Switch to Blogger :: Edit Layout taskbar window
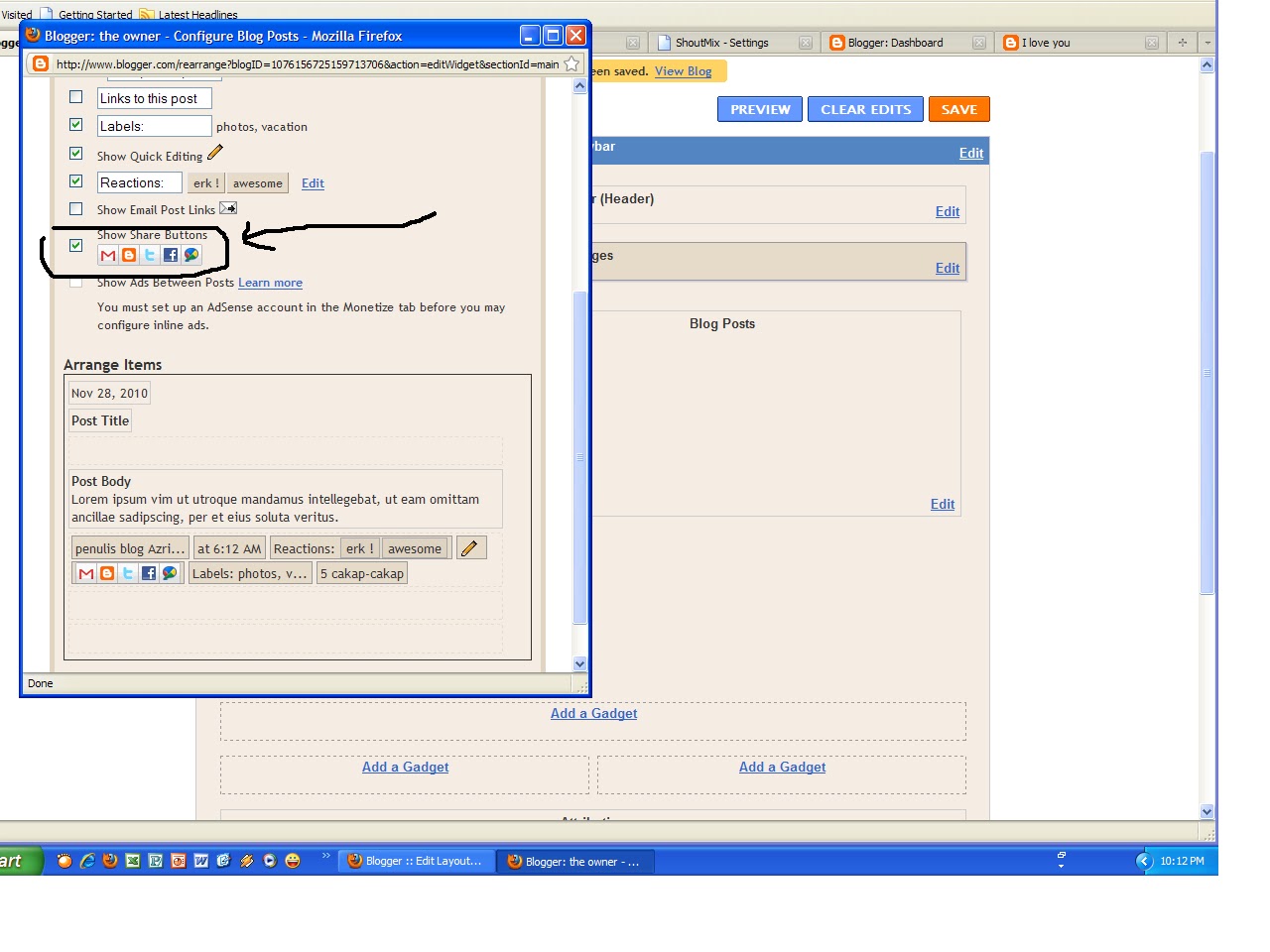Screen dimensions: 1270x952 click(417, 861)
